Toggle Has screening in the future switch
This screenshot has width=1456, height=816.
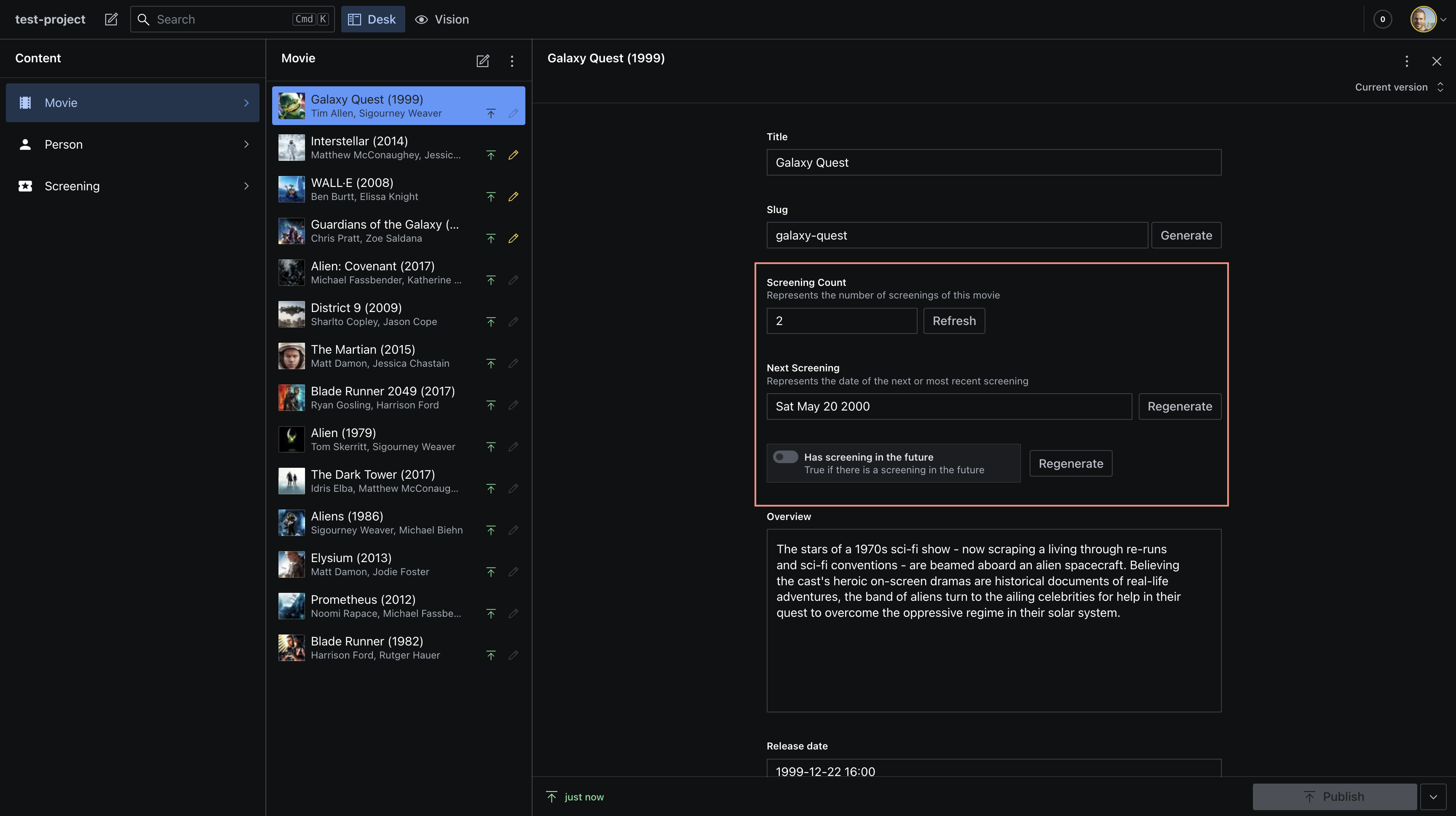(x=785, y=457)
